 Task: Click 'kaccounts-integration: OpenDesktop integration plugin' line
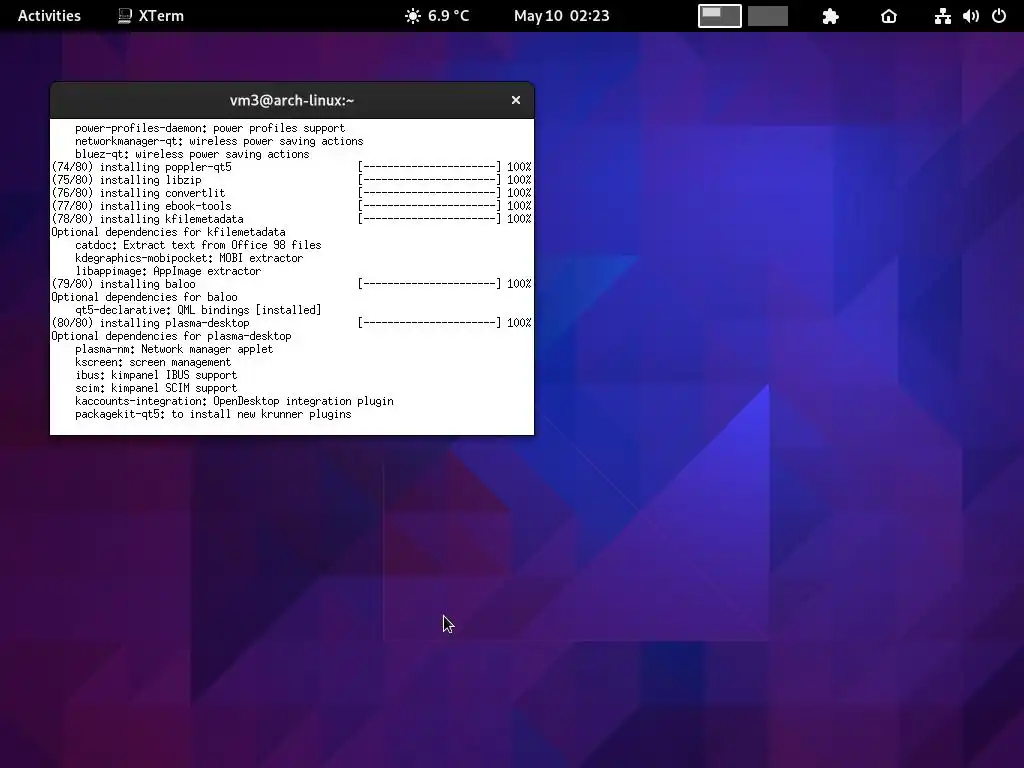(x=234, y=402)
